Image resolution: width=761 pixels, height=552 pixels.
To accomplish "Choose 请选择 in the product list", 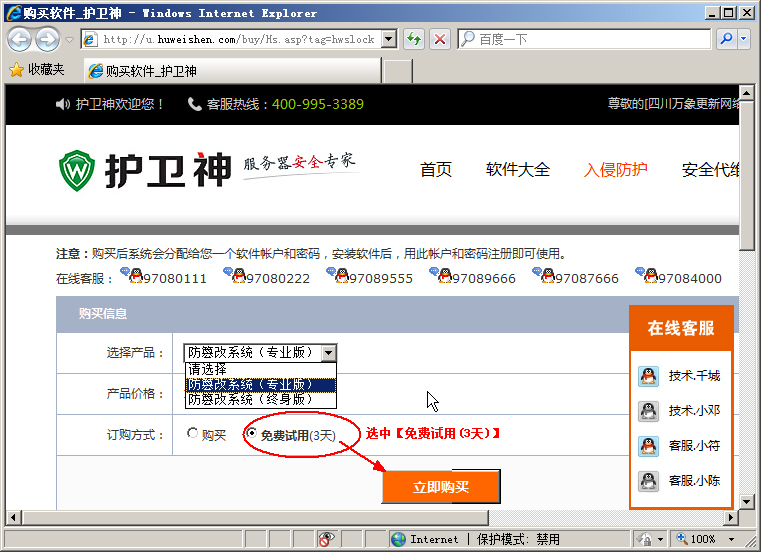I will pos(261,369).
